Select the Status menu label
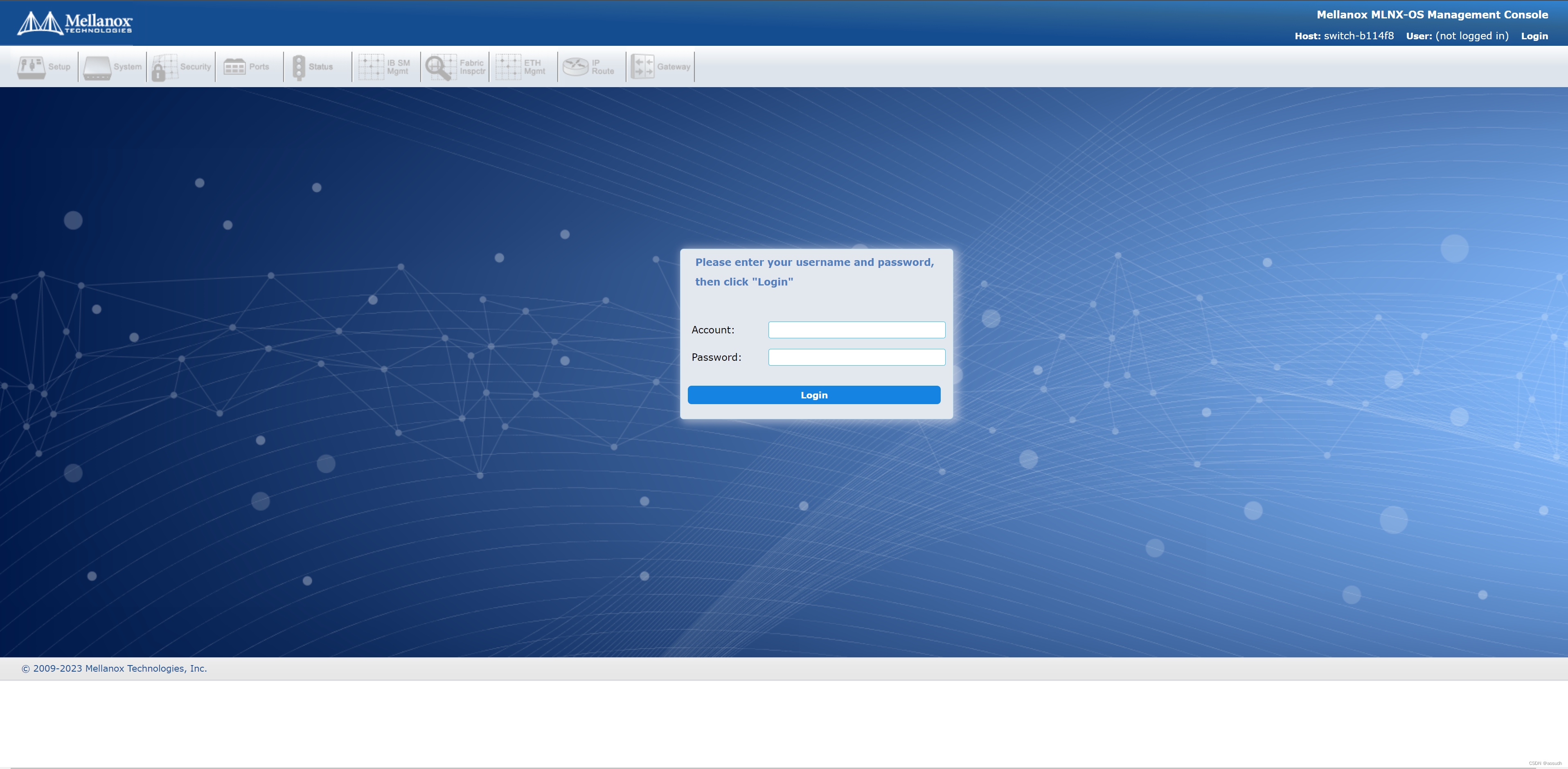 click(x=320, y=67)
